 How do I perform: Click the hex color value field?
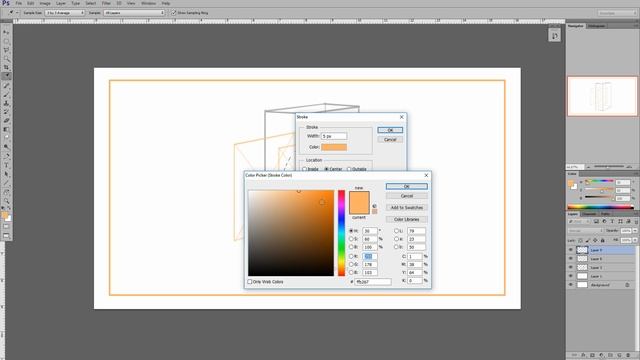tap(373, 282)
